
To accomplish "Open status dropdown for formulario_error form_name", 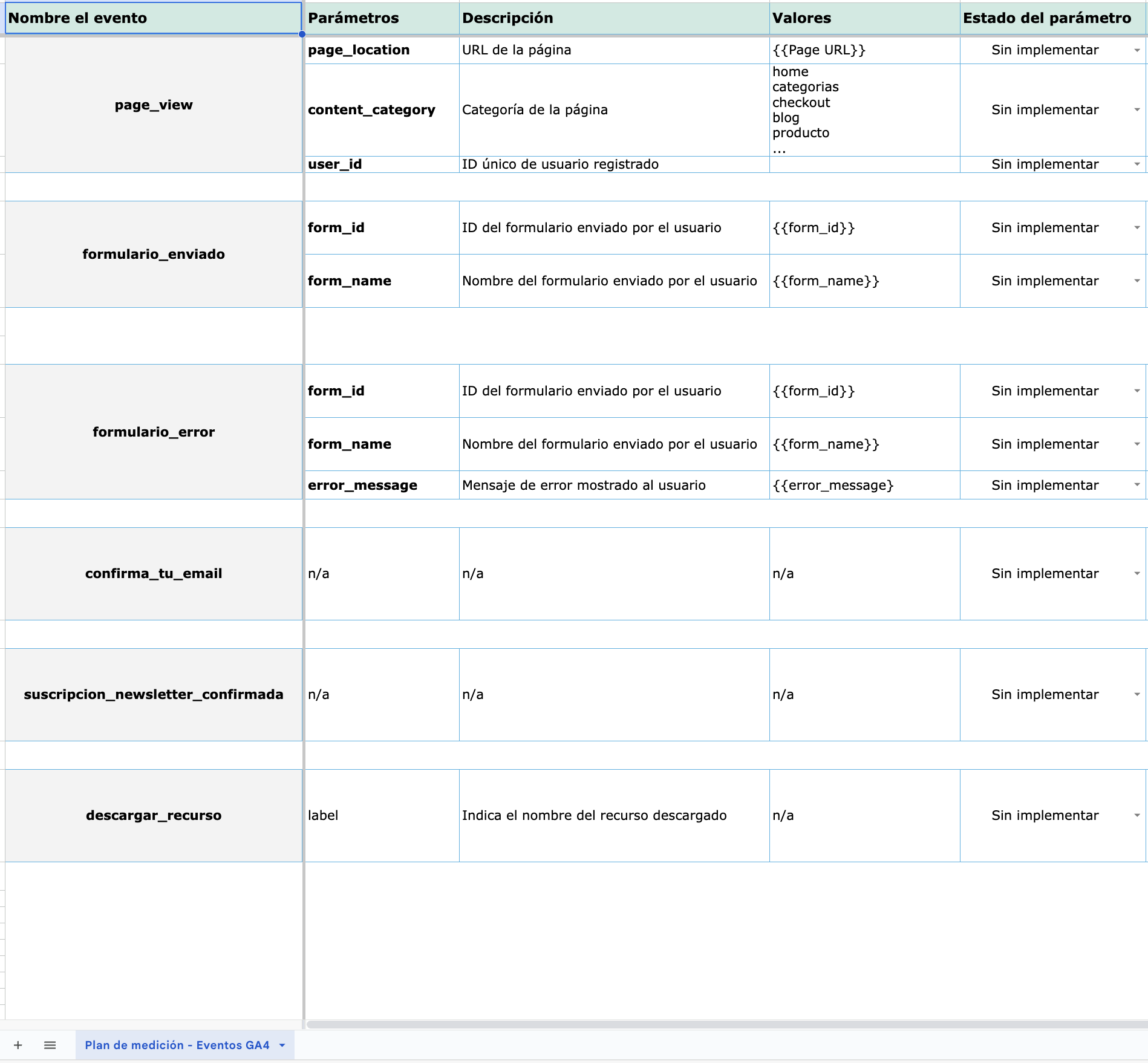I will [x=1137, y=444].
